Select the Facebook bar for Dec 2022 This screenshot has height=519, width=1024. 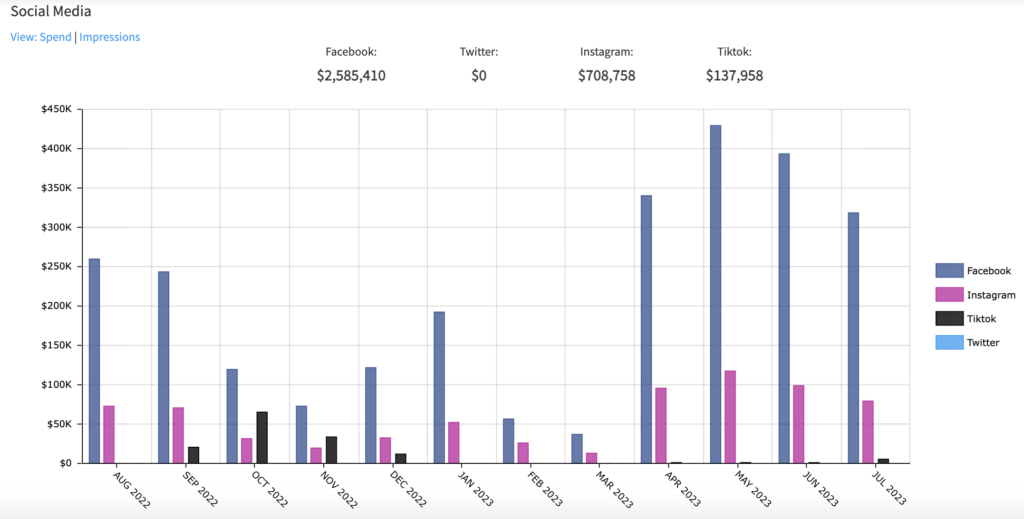tap(371, 415)
